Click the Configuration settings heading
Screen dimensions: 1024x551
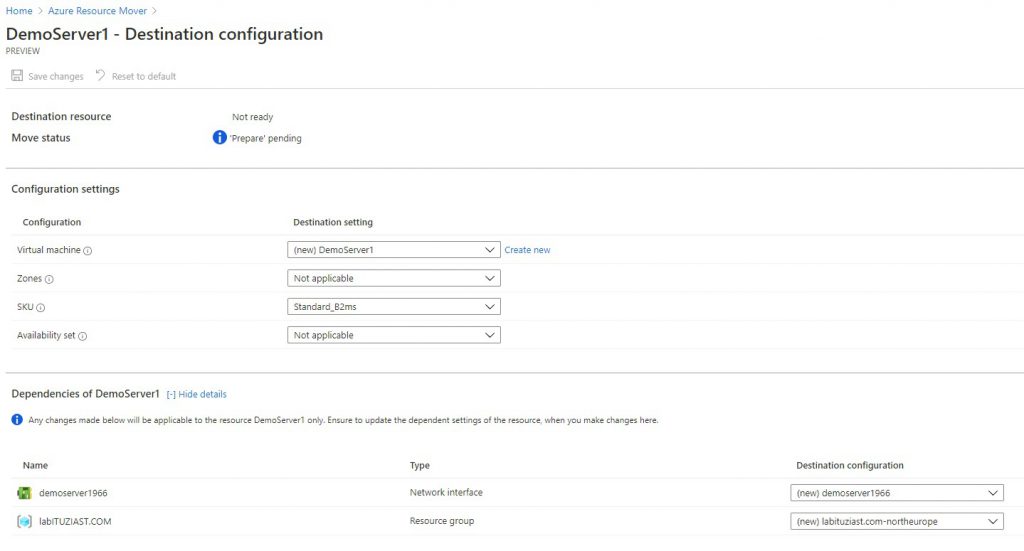point(65,189)
